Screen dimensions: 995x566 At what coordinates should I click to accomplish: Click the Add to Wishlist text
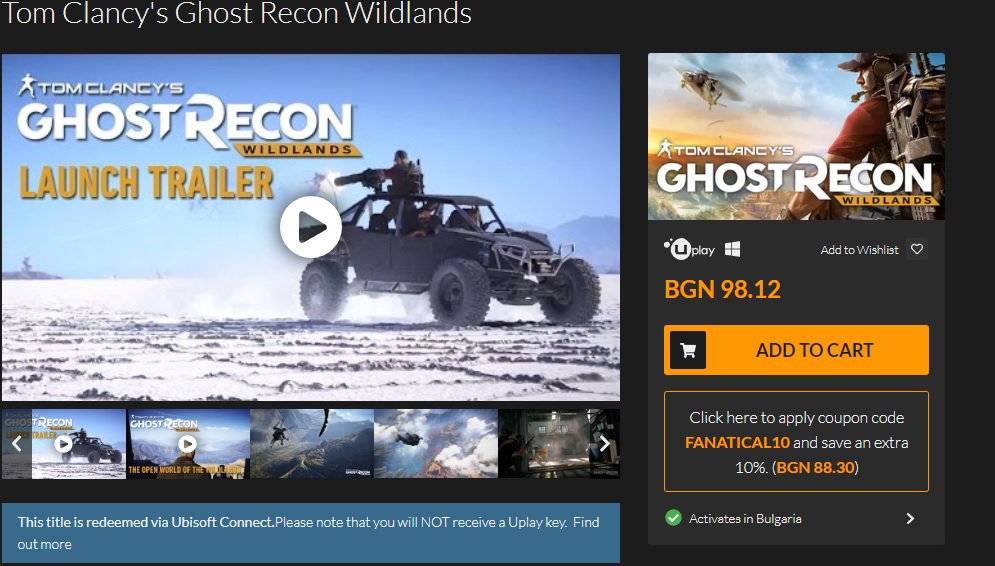[x=859, y=250]
